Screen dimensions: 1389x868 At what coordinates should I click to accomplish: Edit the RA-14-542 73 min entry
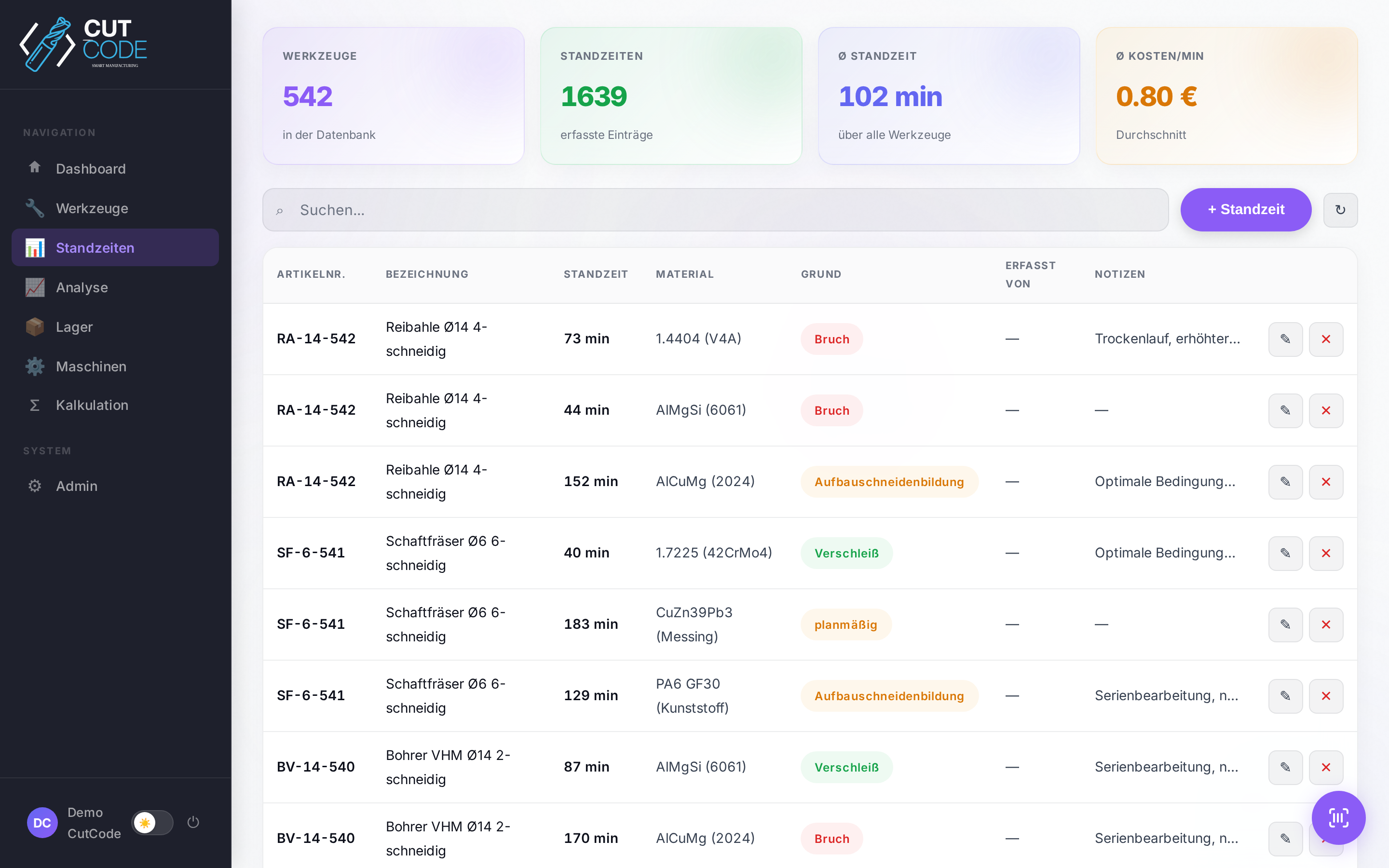(1285, 339)
